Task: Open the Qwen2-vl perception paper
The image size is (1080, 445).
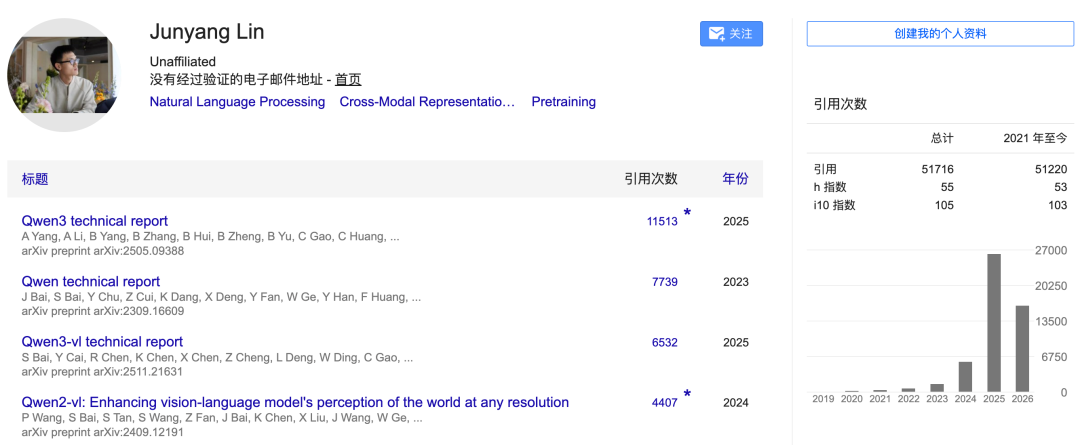Action: click(295, 402)
